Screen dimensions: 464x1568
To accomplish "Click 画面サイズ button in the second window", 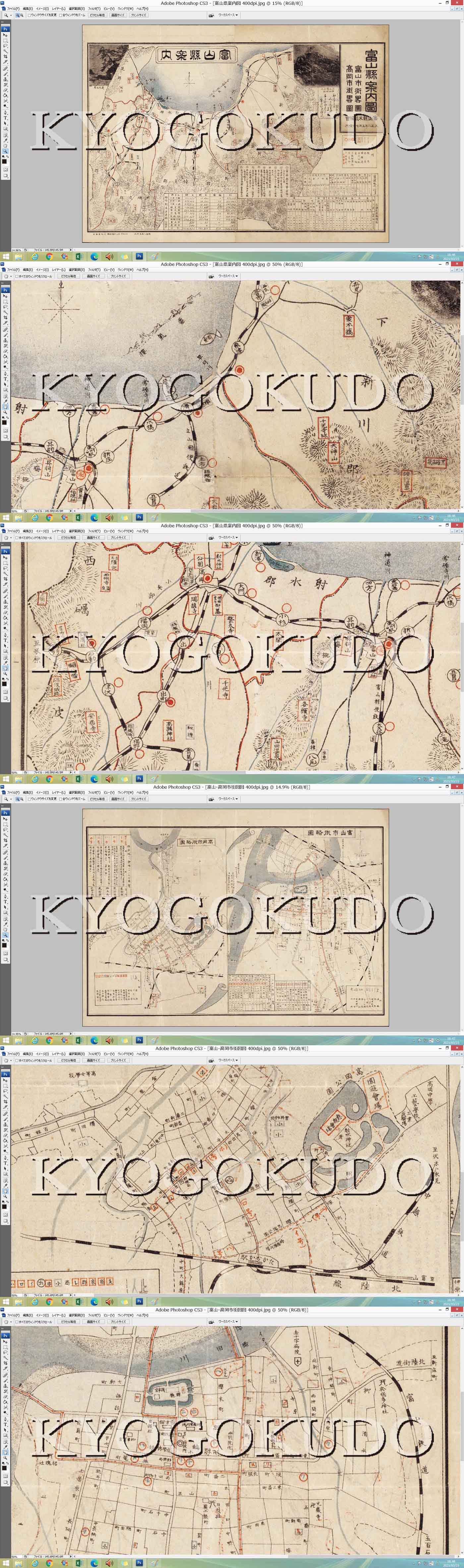I will point(93,276).
